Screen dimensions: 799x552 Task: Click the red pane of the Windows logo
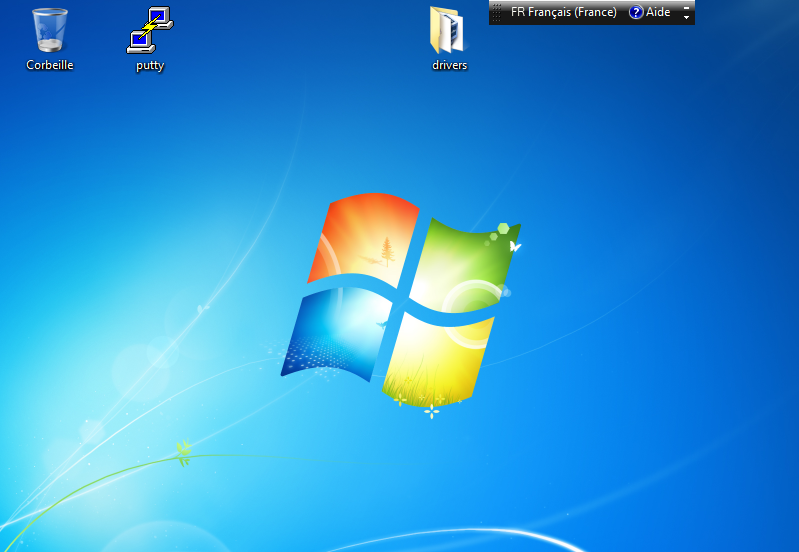pyautogui.click(x=363, y=238)
